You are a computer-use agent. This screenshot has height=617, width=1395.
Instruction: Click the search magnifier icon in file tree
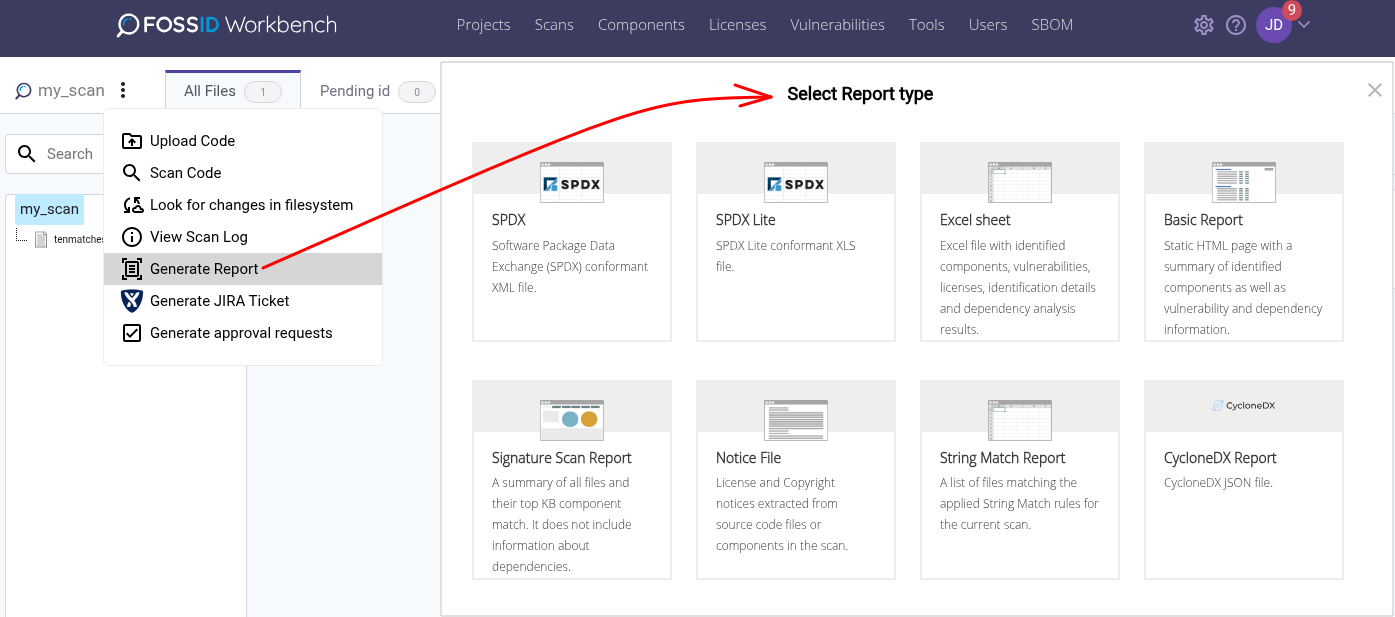click(27, 154)
